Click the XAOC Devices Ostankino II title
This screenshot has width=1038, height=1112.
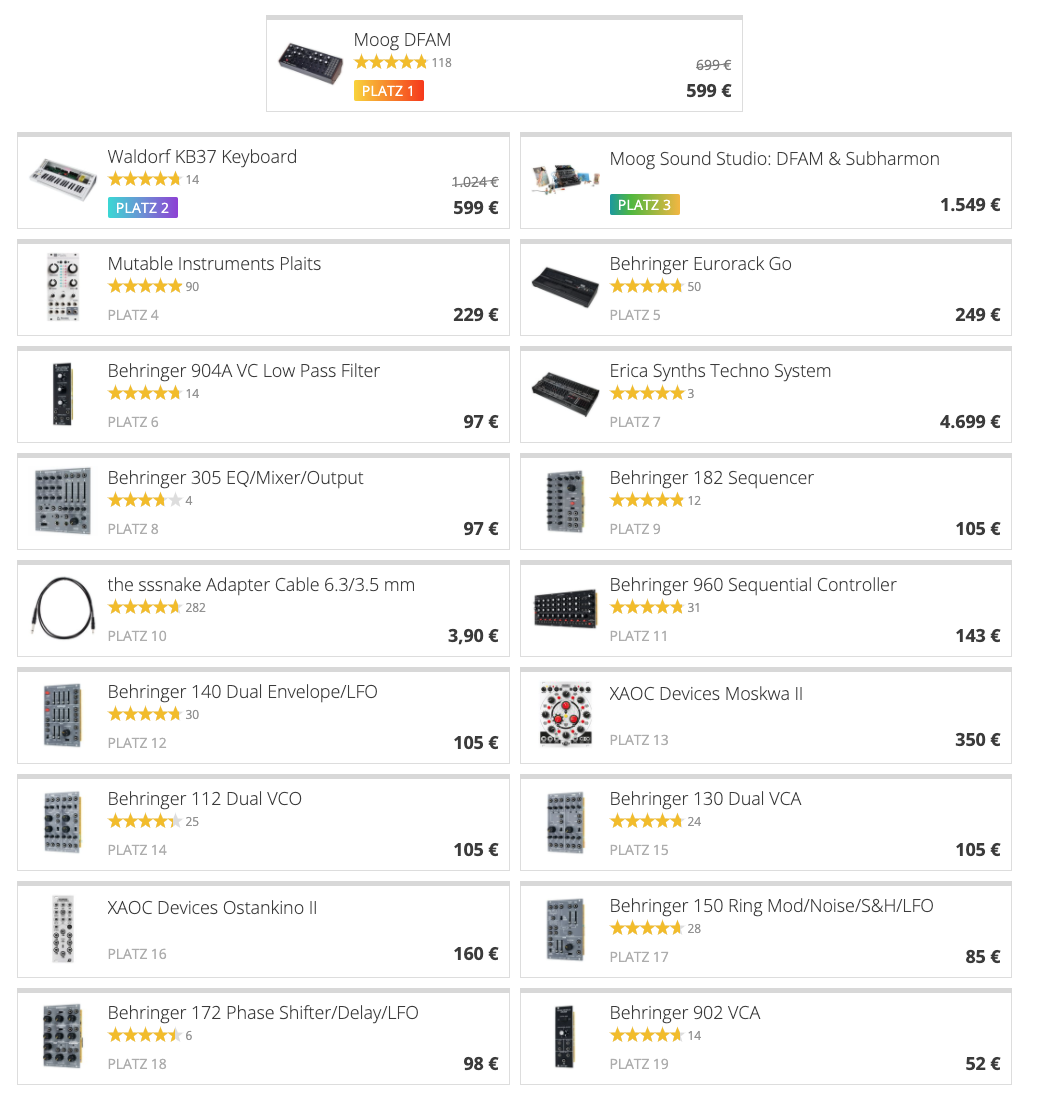tap(212, 908)
